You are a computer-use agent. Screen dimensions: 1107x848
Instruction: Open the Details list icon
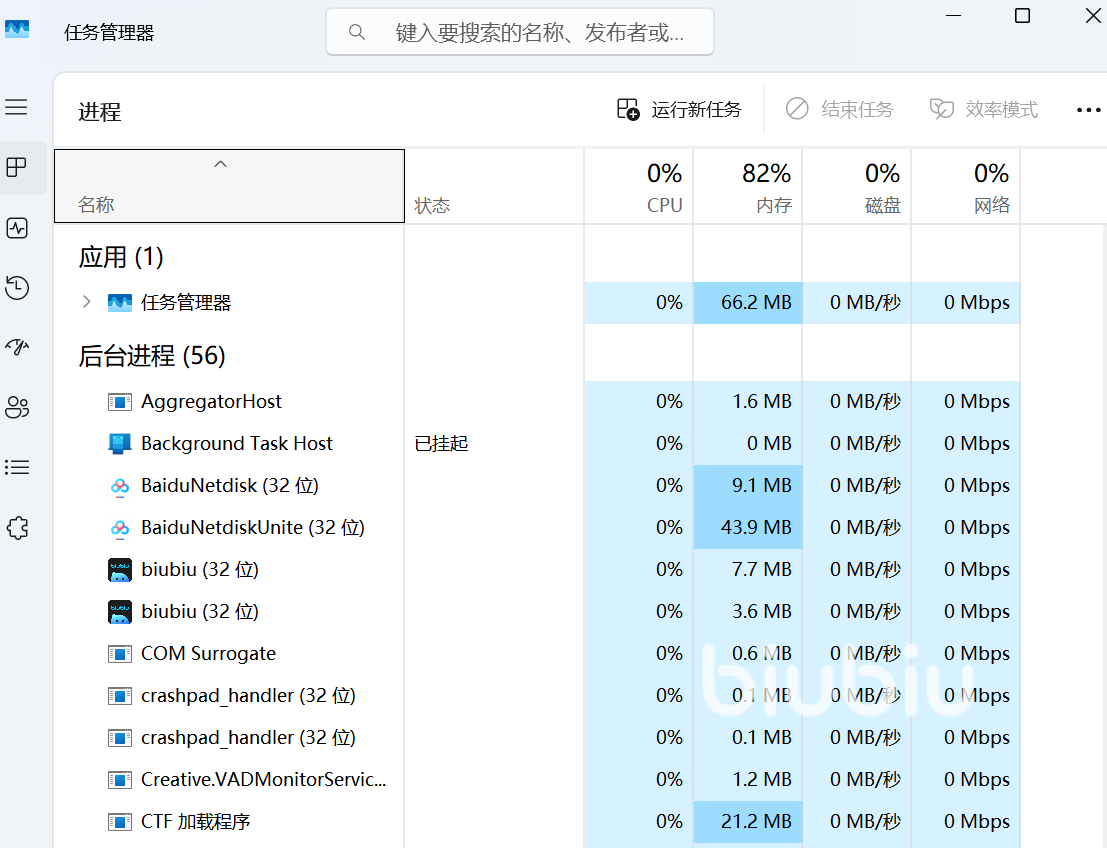(17, 467)
